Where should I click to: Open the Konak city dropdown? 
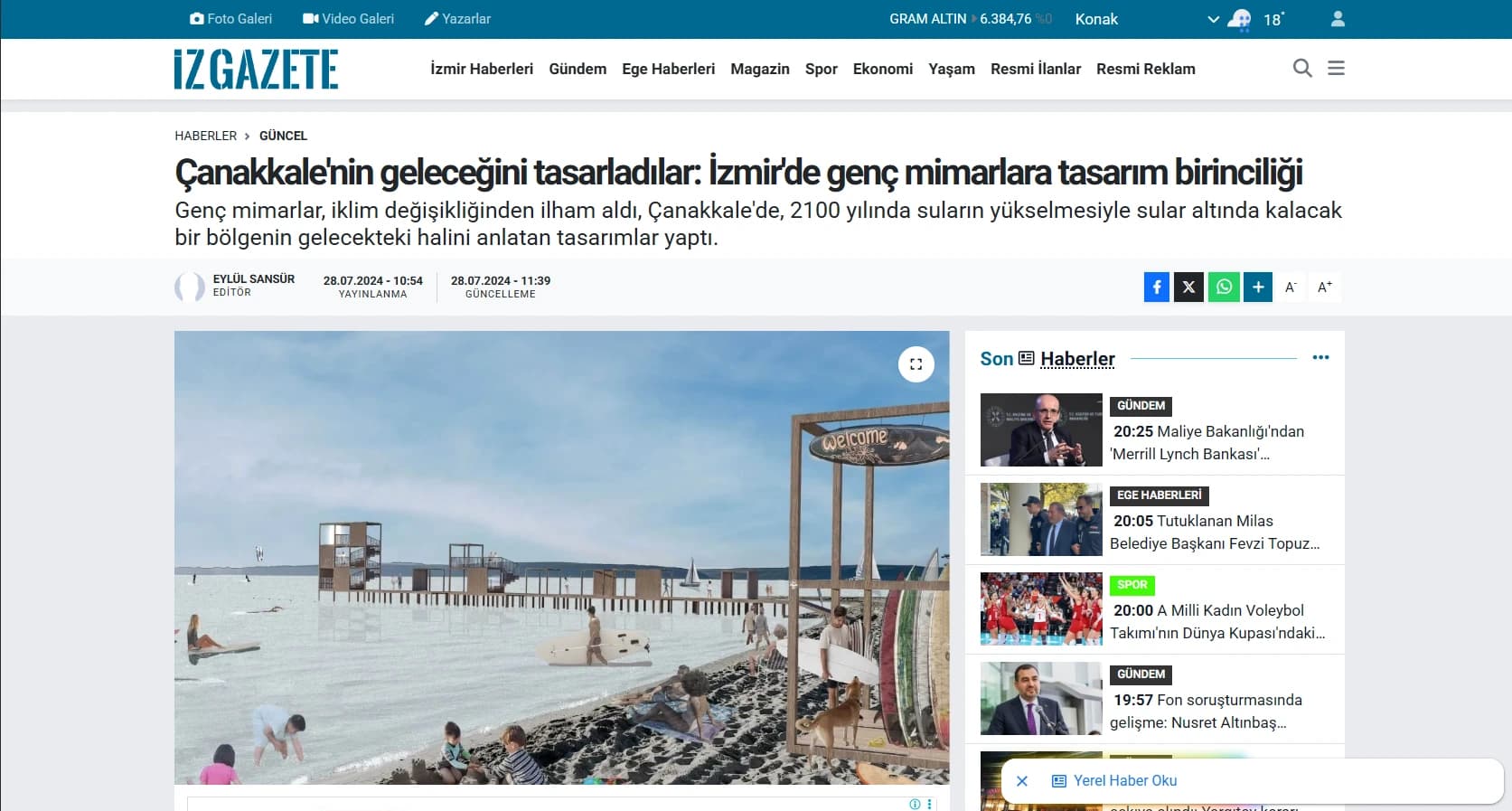tap(1147, 19)
